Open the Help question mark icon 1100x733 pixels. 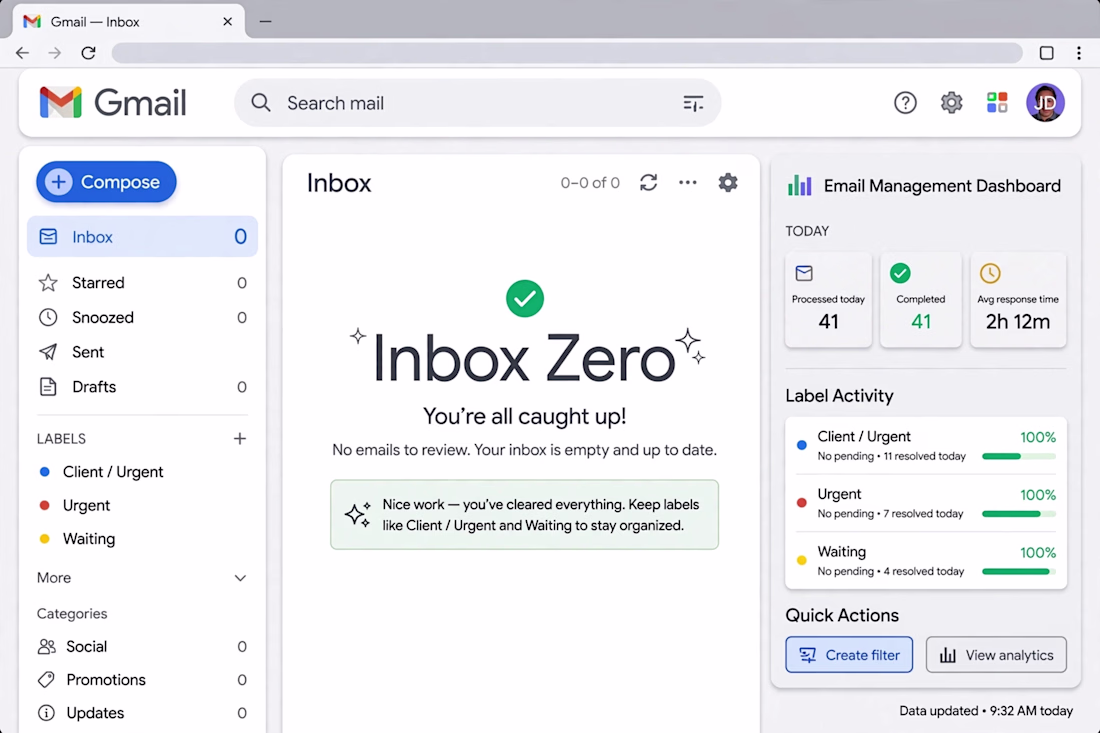[905, 103]
